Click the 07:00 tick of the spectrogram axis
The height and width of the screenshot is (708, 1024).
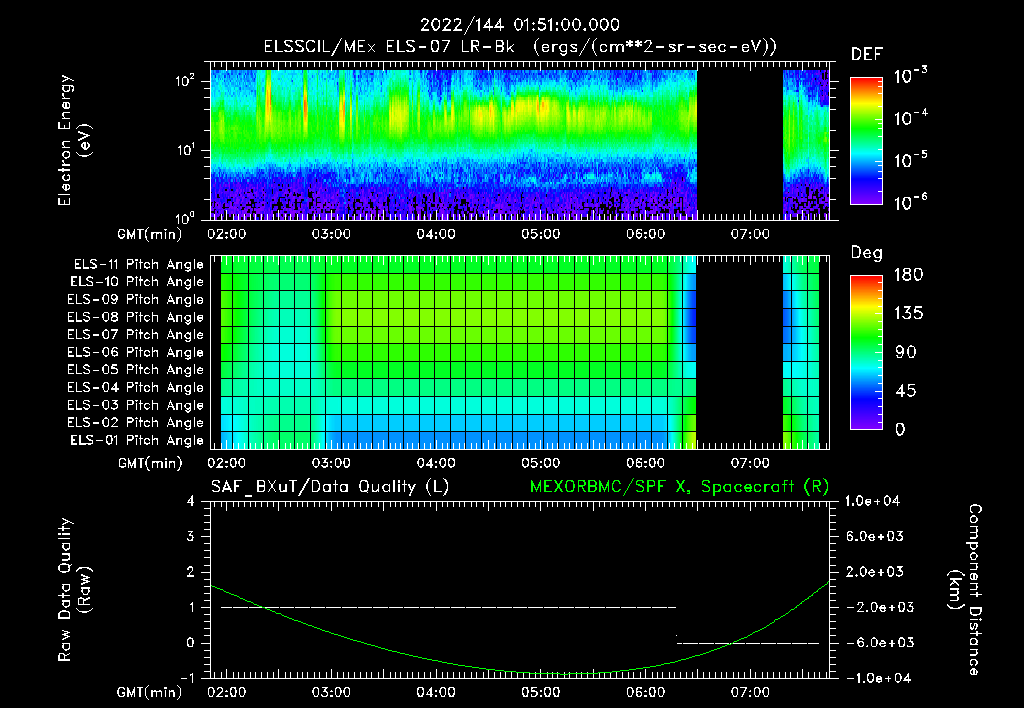tap(750, 234)
